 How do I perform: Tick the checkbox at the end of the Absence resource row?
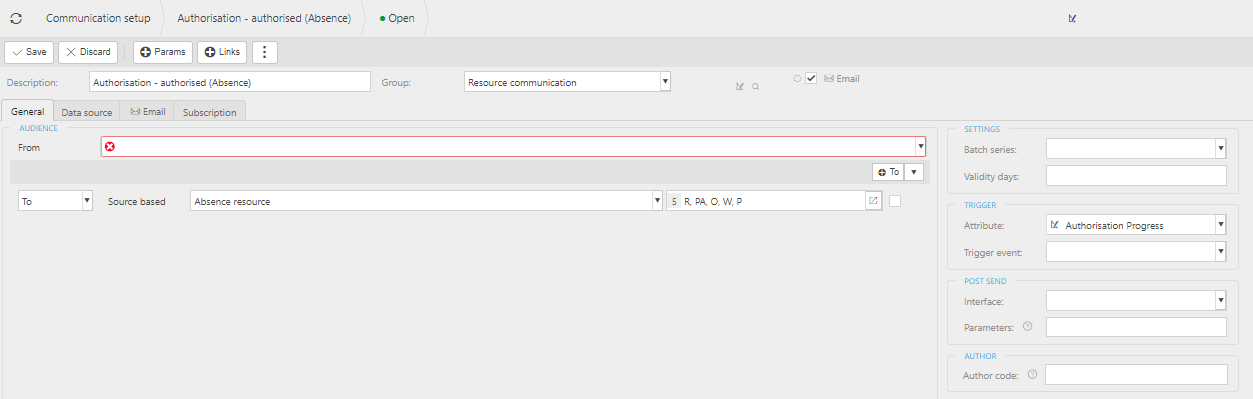[x=895, y=201]
